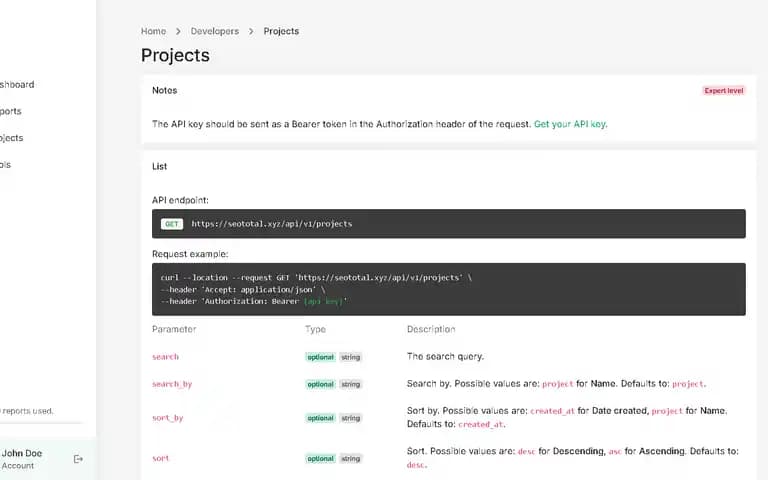Click the Type column header
768x480 pixels.
coord(315,329)
